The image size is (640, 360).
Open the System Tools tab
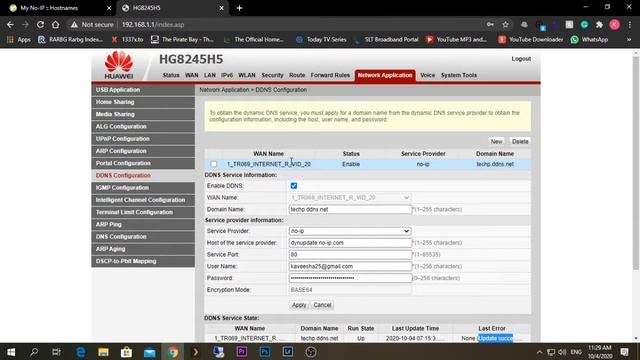[459, 75]
